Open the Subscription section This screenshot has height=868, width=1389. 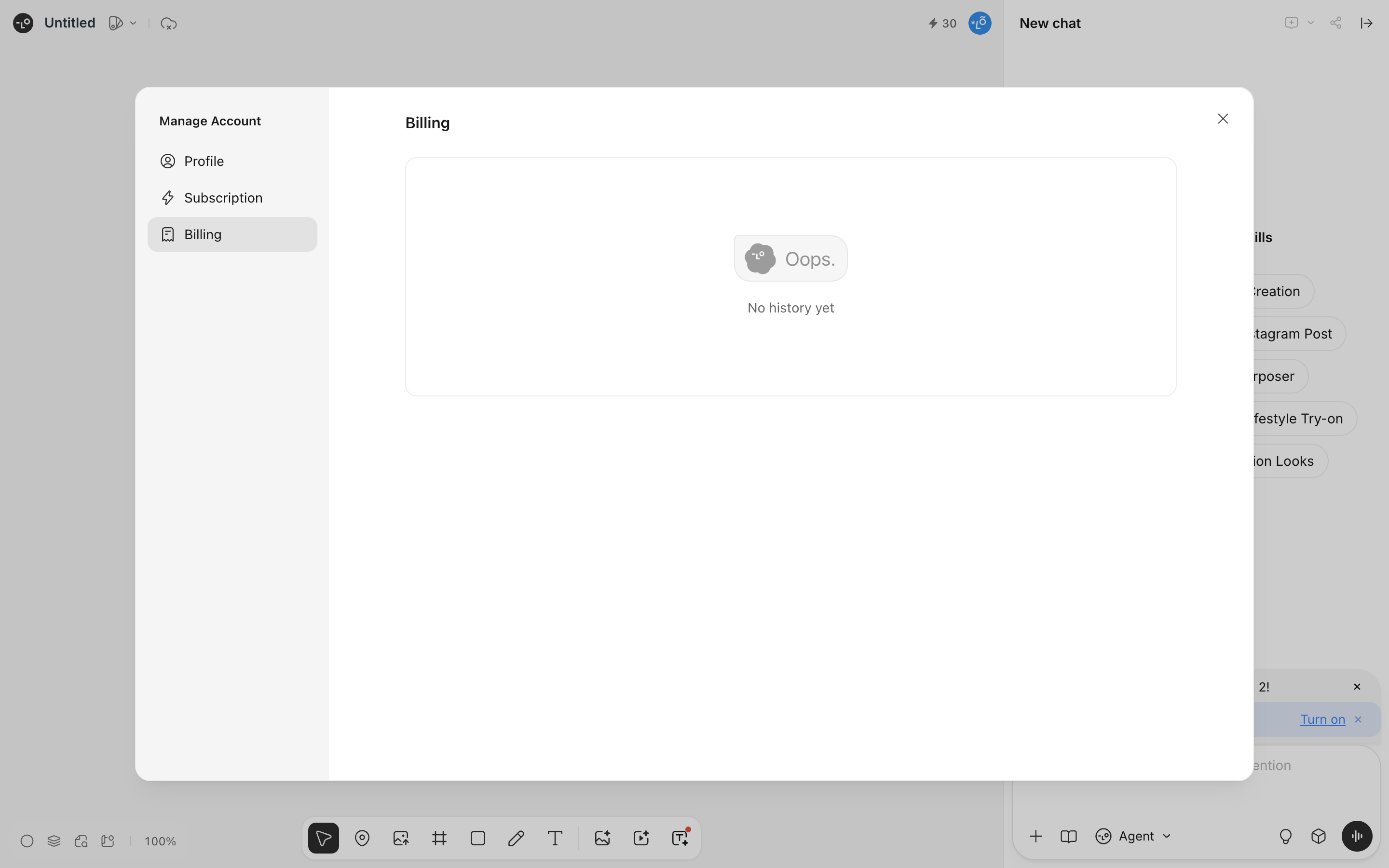tap(232, 198)
